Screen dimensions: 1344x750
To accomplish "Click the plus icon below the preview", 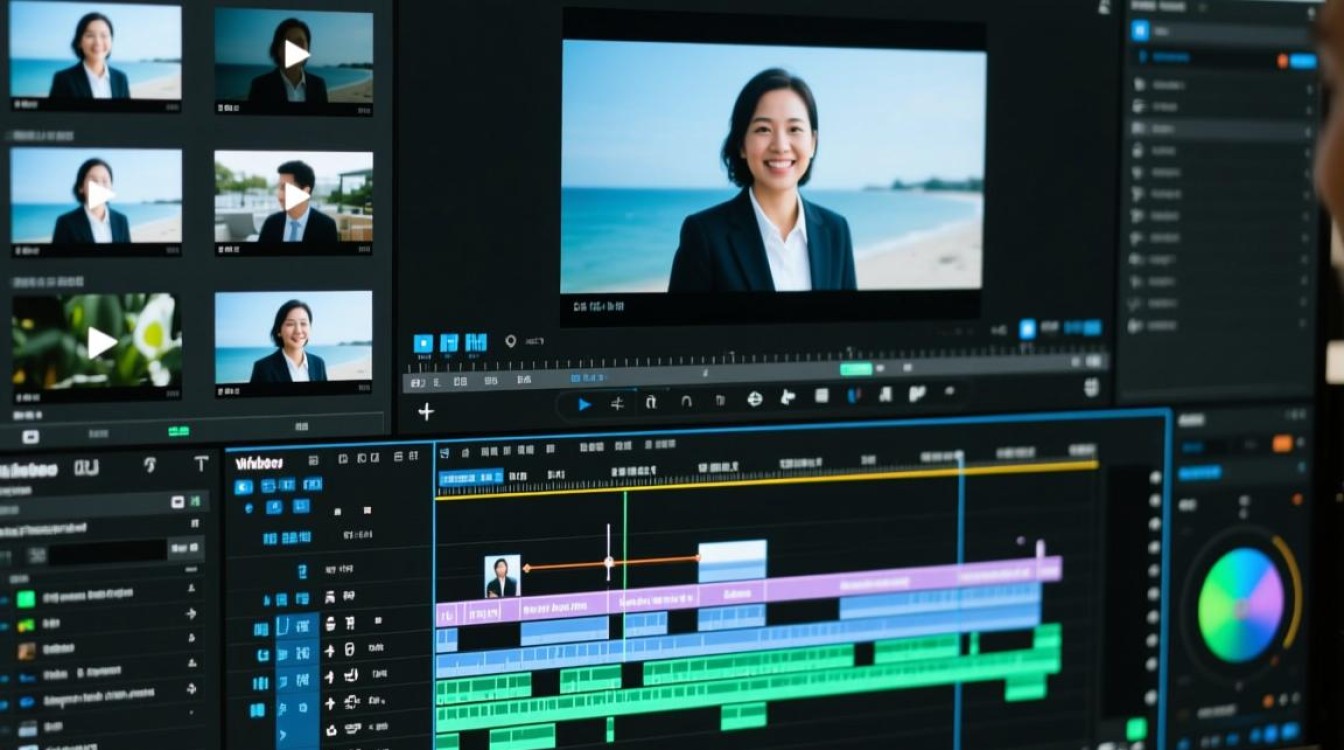I will click(x=426, y=412).
